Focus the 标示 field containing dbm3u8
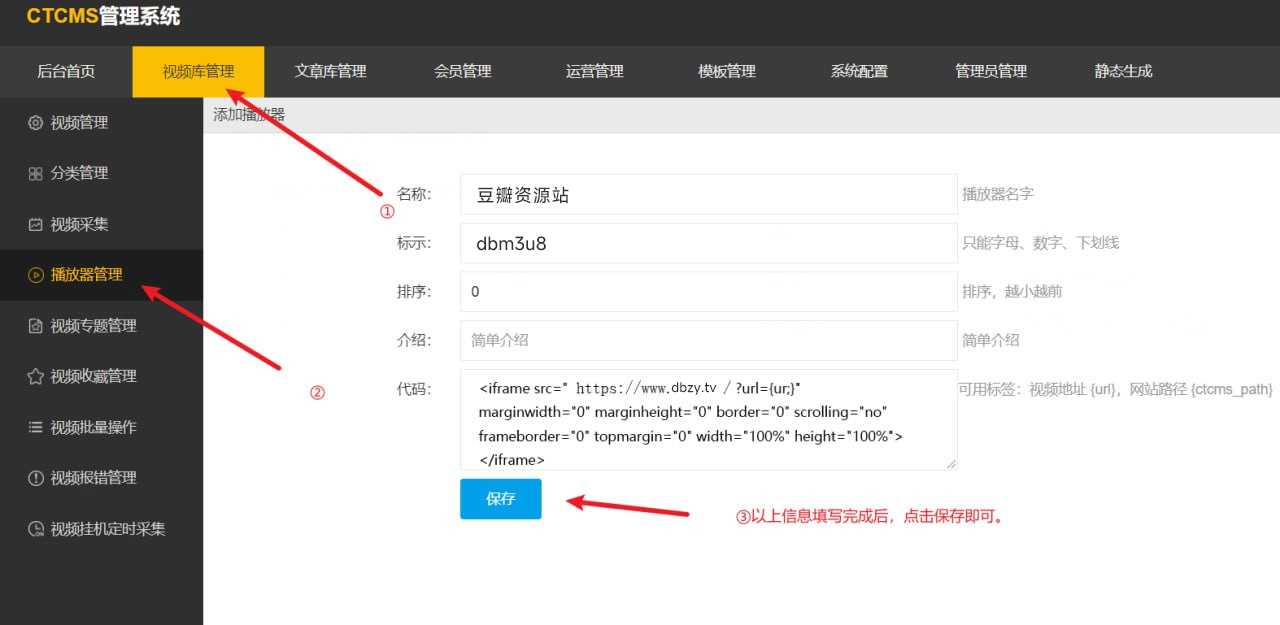Viewport: 1280px width, 625px height. (708, 243)
